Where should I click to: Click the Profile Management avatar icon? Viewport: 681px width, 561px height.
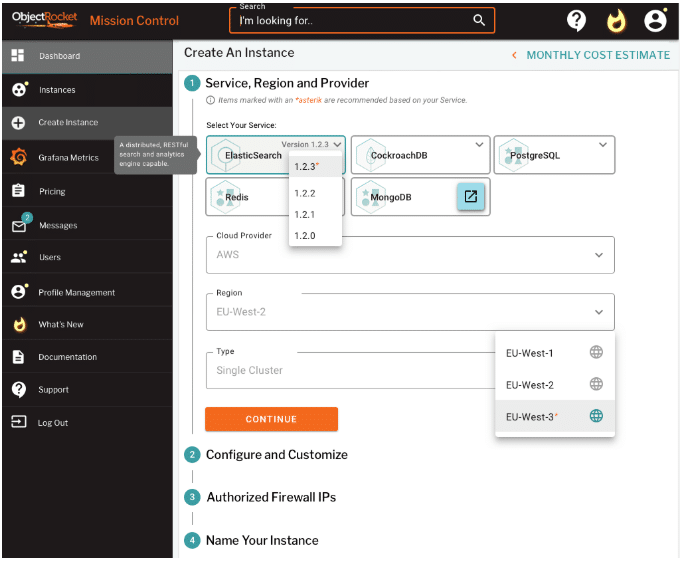point(19,291)
